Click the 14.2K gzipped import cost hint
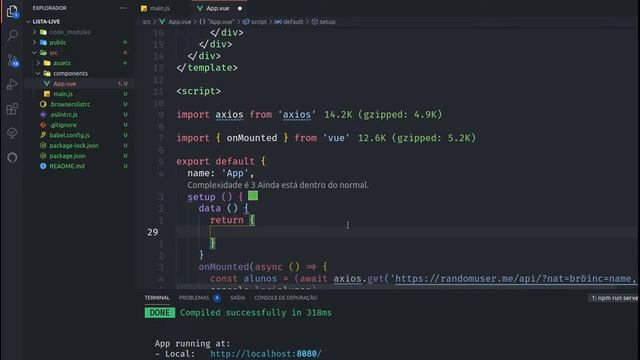Screen dimensions: 640x360 pyautogui.click(x=383, y=115)
